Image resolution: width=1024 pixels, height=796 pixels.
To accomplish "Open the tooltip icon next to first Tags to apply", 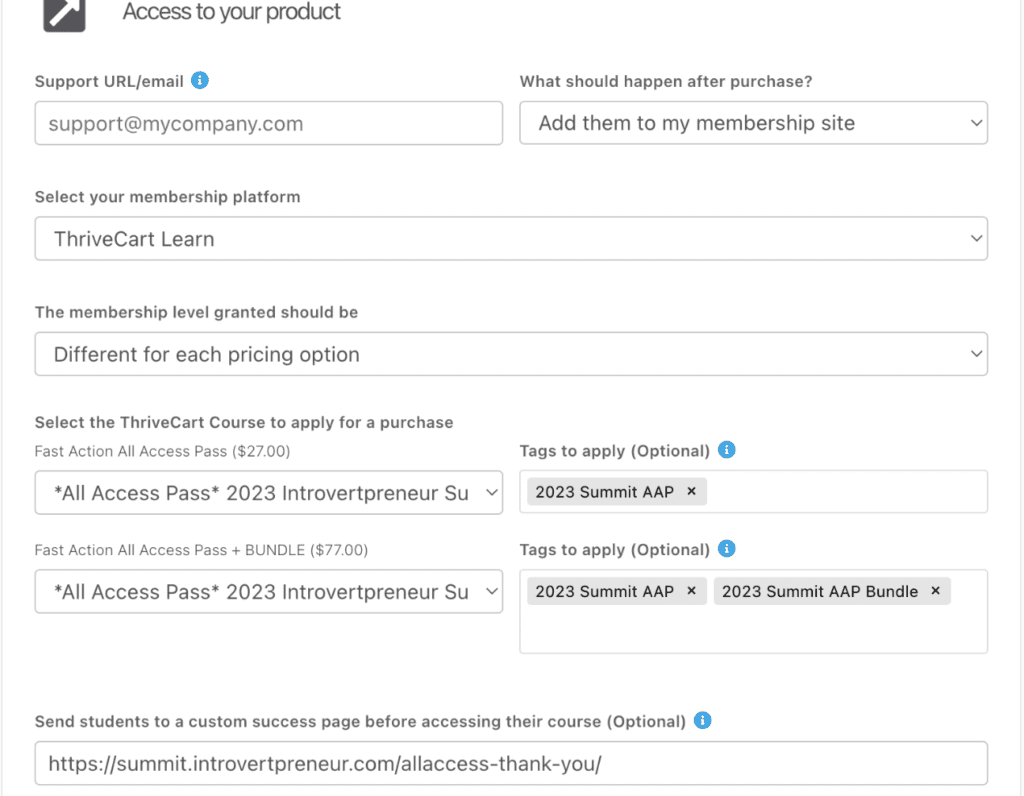I will 727,450.
